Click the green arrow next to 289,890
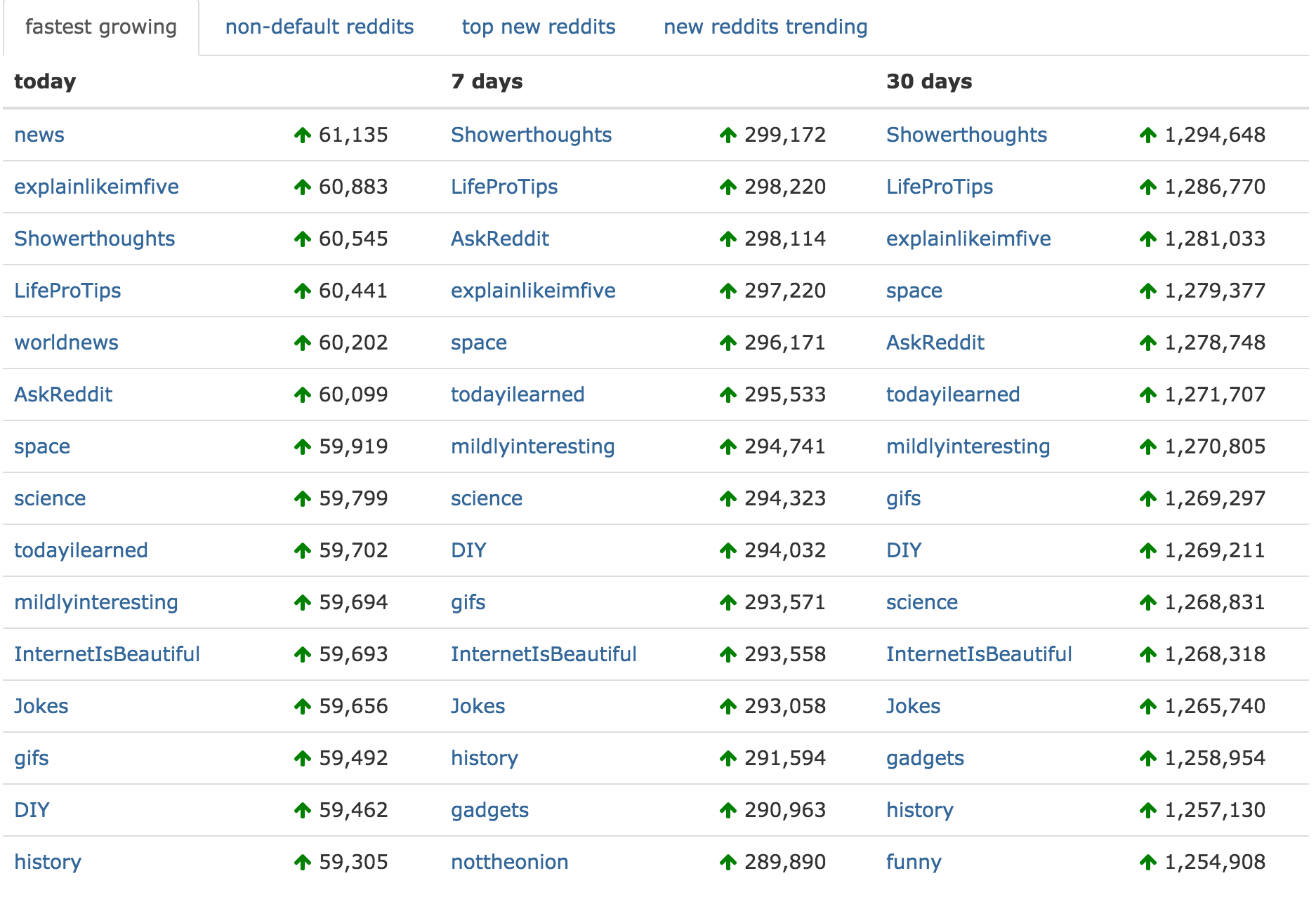Screen dimensions: 1316x897 click(728, 863)
